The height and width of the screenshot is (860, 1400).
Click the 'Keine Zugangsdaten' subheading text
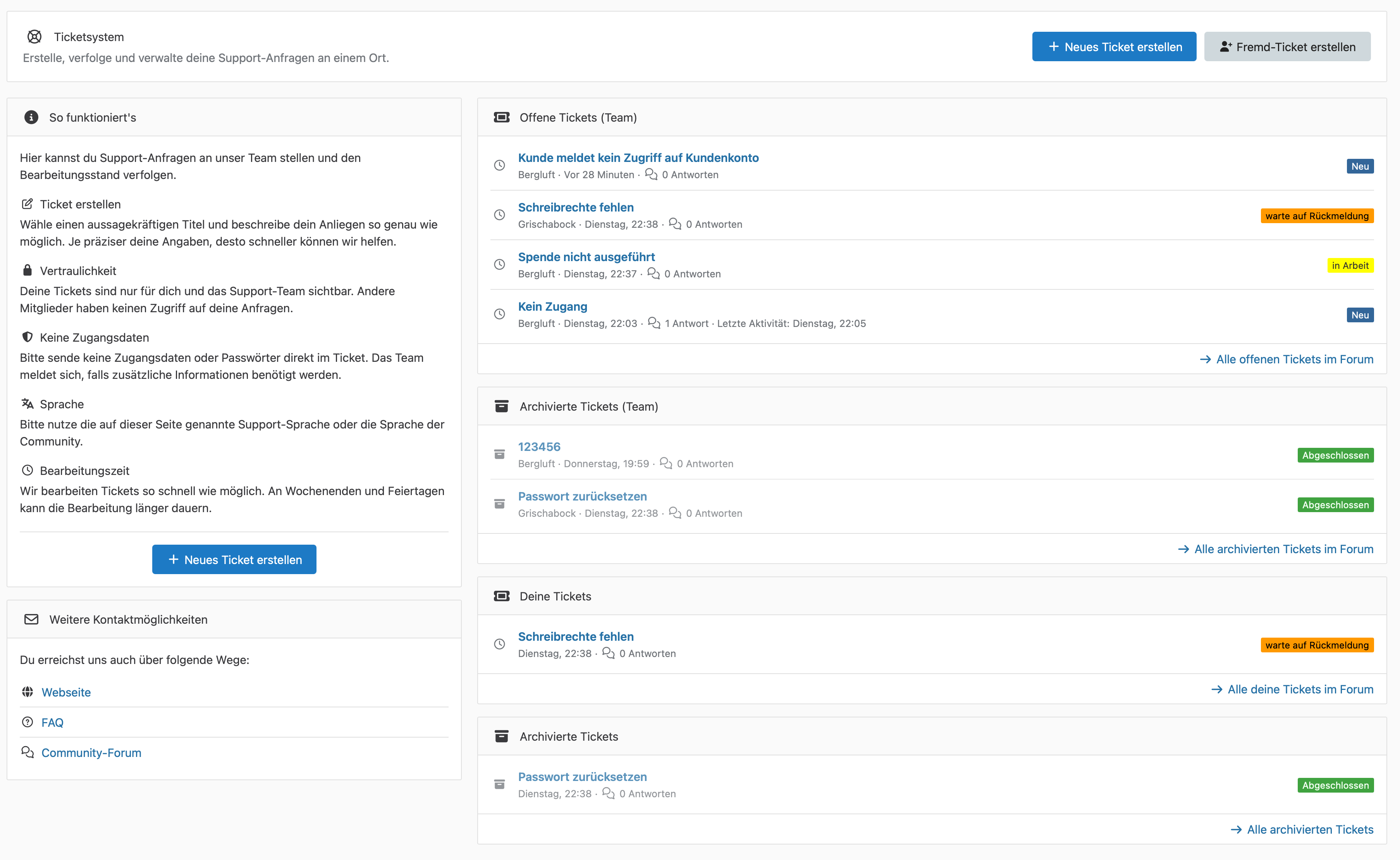click(x=95, y=337)
